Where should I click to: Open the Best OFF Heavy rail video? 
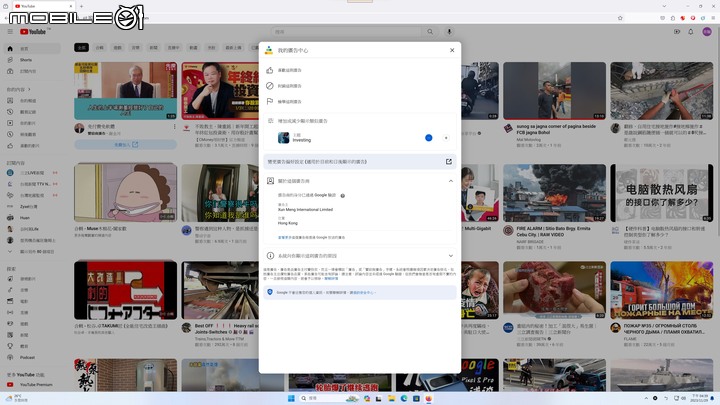[x=220, y=290]
